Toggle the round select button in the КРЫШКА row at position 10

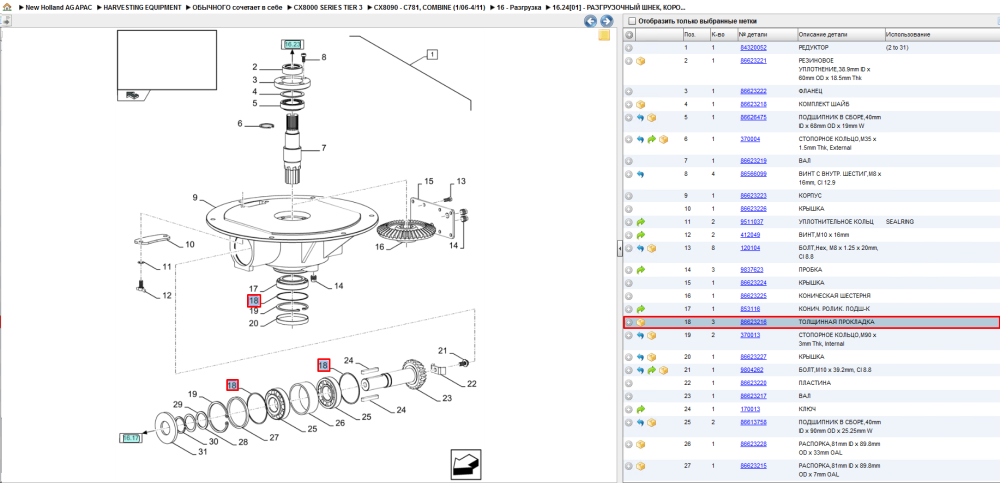pyautogui.click(x=629, y=209)
